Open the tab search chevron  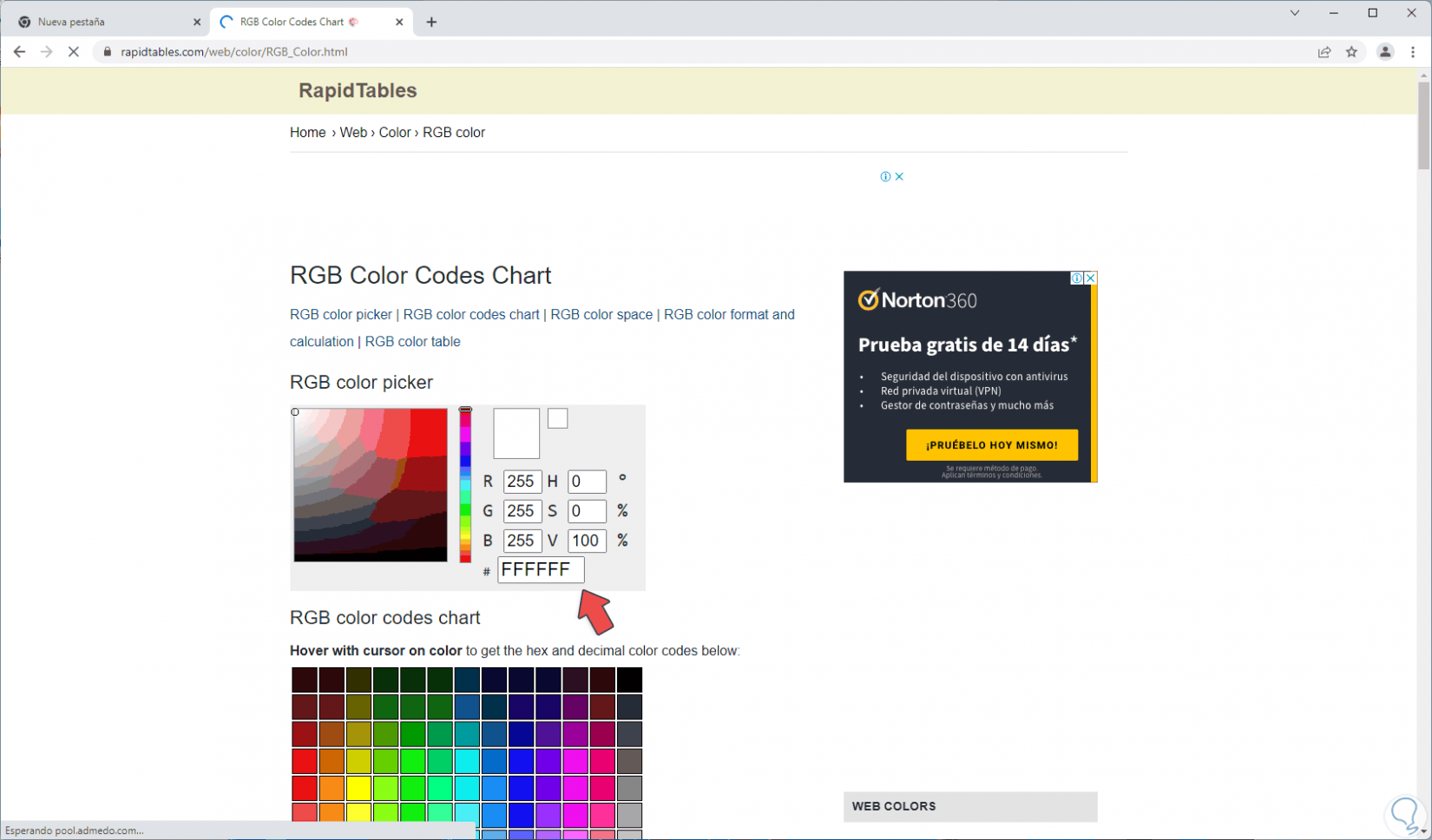1294,13
